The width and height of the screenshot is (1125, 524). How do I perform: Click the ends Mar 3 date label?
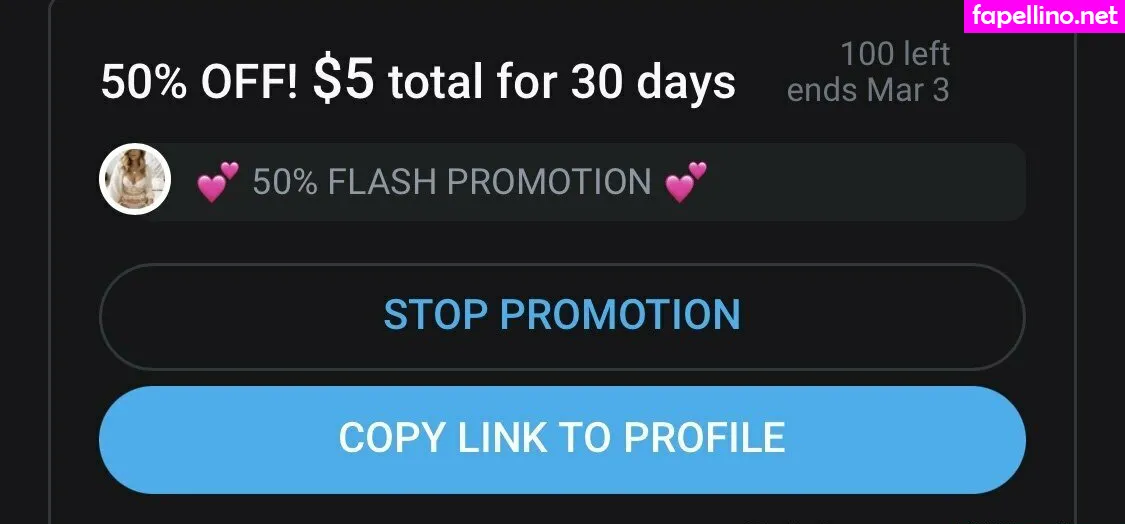(868, 90)
